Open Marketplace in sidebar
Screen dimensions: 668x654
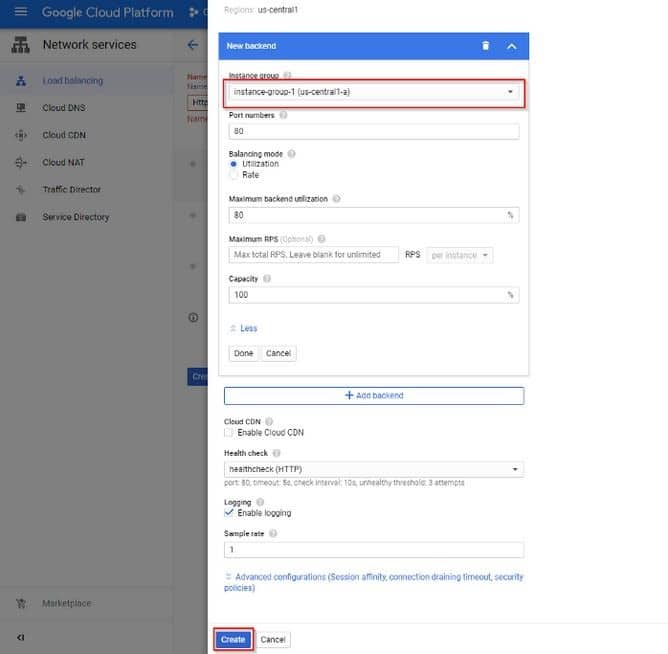click(x=66, y=603)
